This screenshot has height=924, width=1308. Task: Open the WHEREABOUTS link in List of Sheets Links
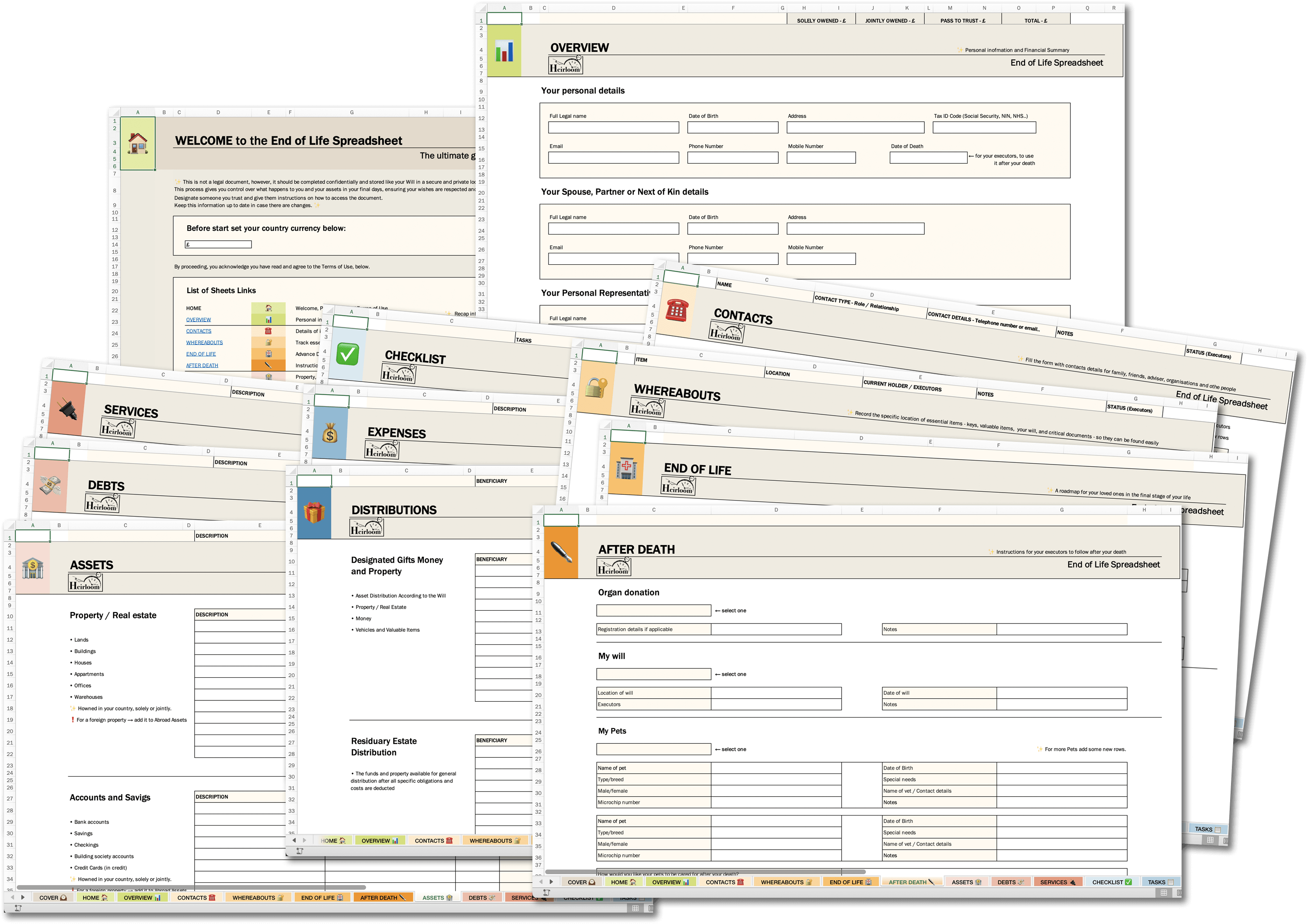[x=205, y=342]
